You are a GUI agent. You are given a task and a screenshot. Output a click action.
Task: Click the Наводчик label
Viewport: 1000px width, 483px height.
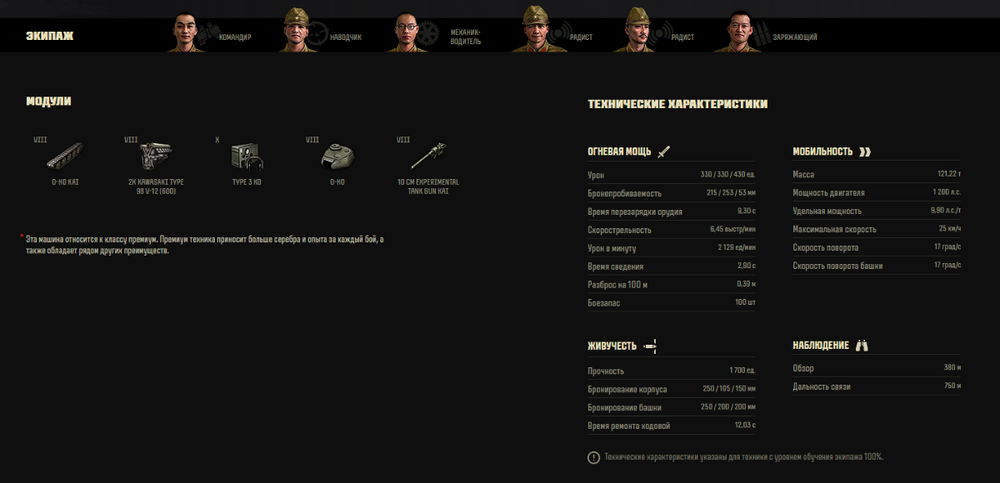(x=346, y=38)
